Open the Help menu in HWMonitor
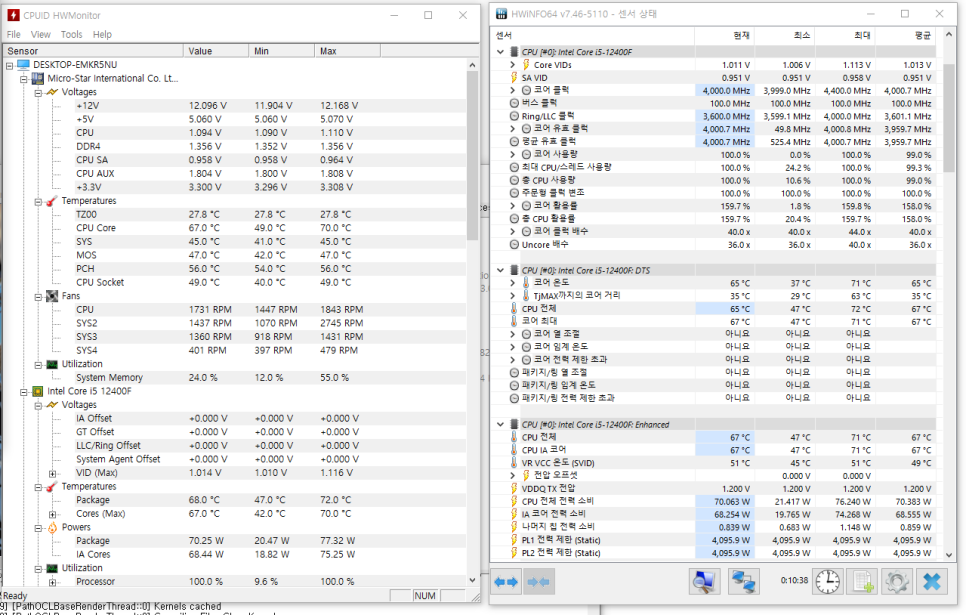 (102, 35)
